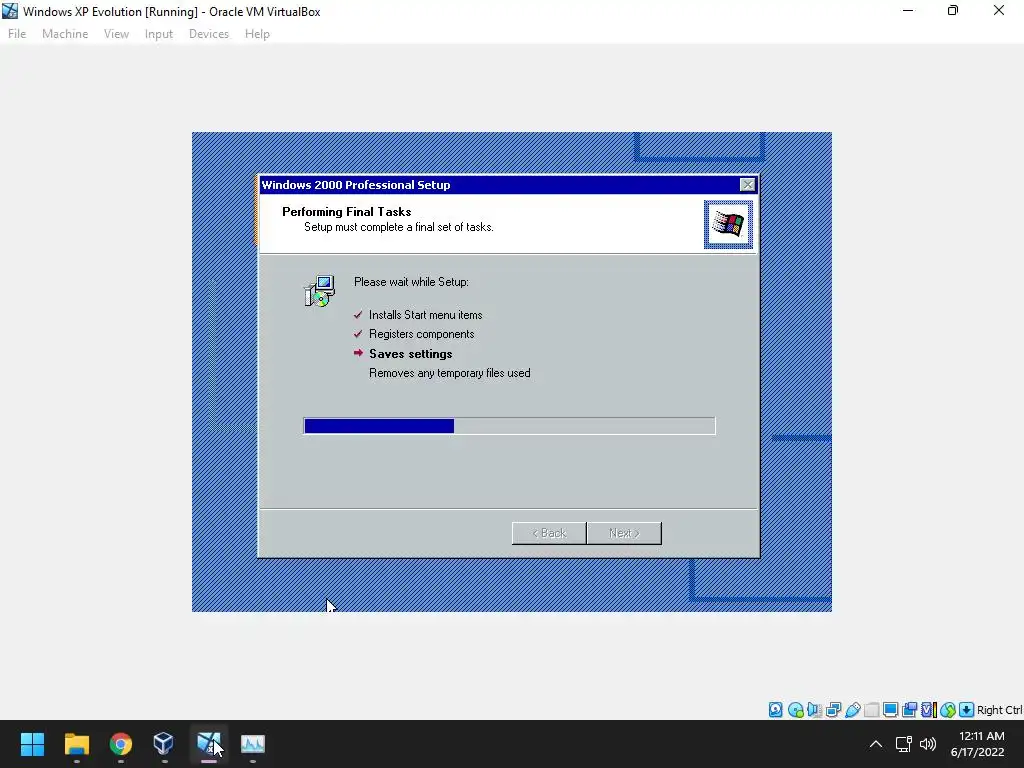Click the Setup progress bar

(x=509, y=426)
